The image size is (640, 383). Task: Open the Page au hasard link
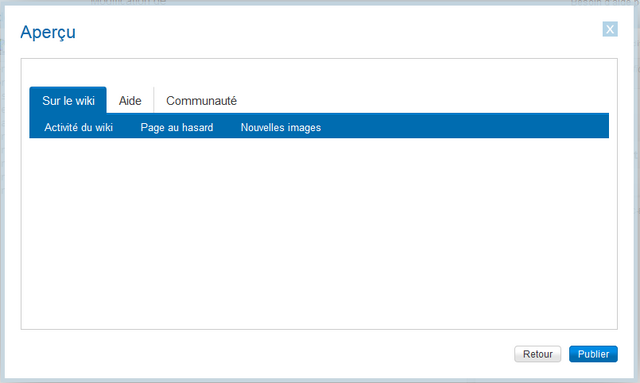pos(177,127)
